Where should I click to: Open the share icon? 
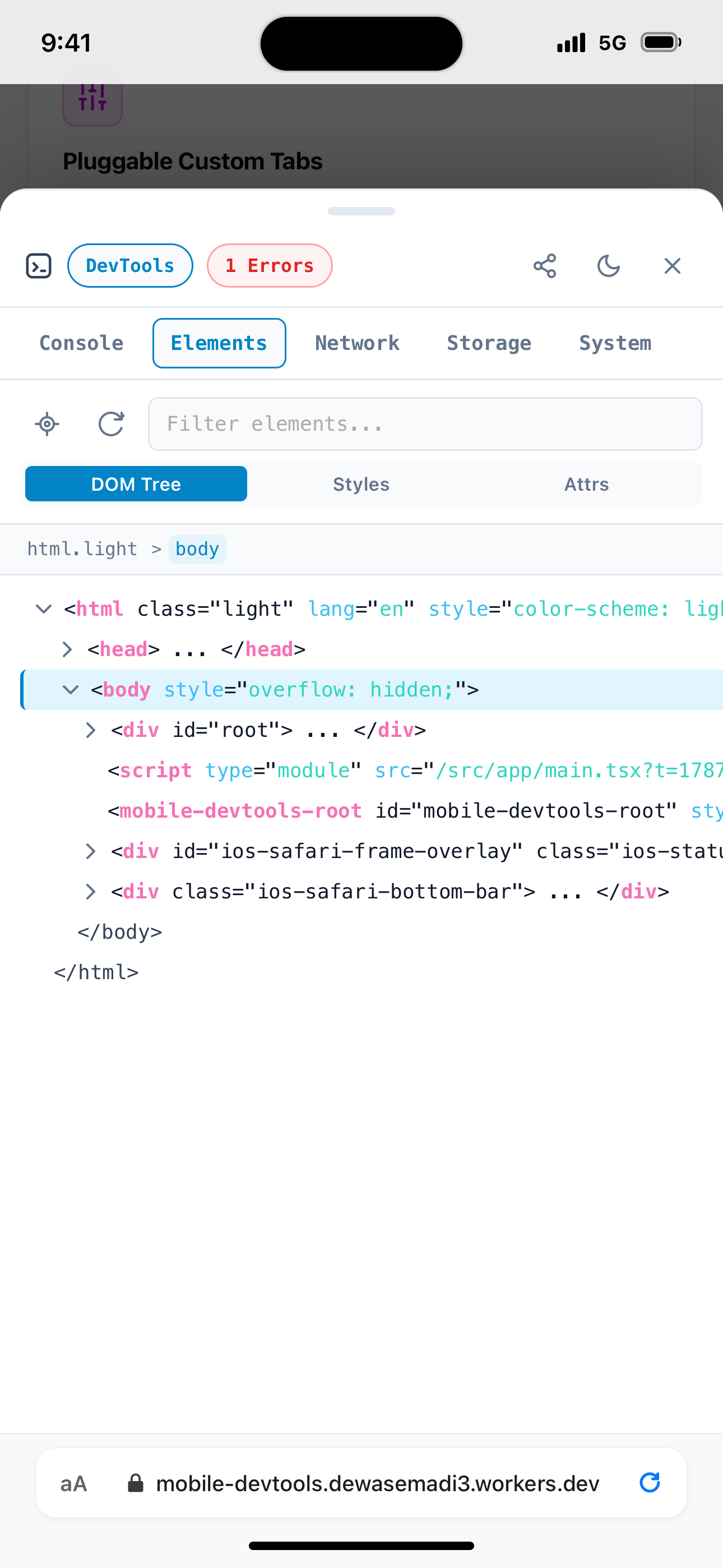click(545, 266)
